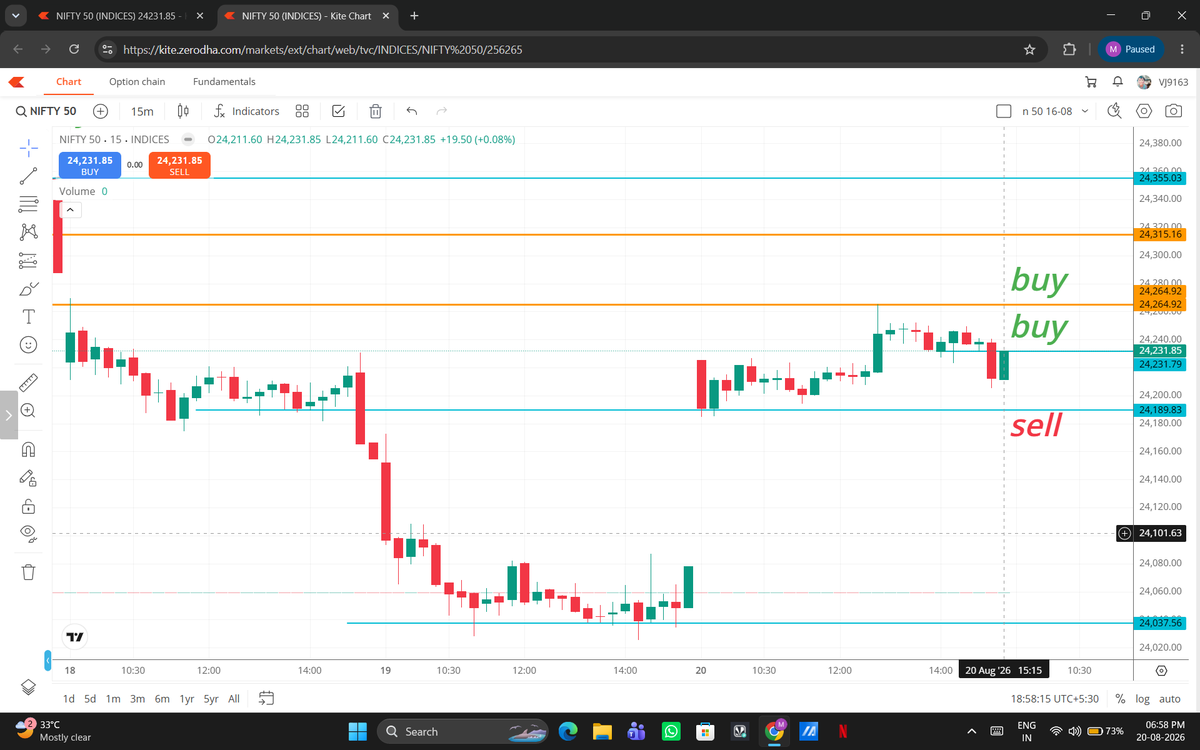Toggle stay in drawing mode
This screenshot has width=1200, height=750.
(x=28, y=476)
